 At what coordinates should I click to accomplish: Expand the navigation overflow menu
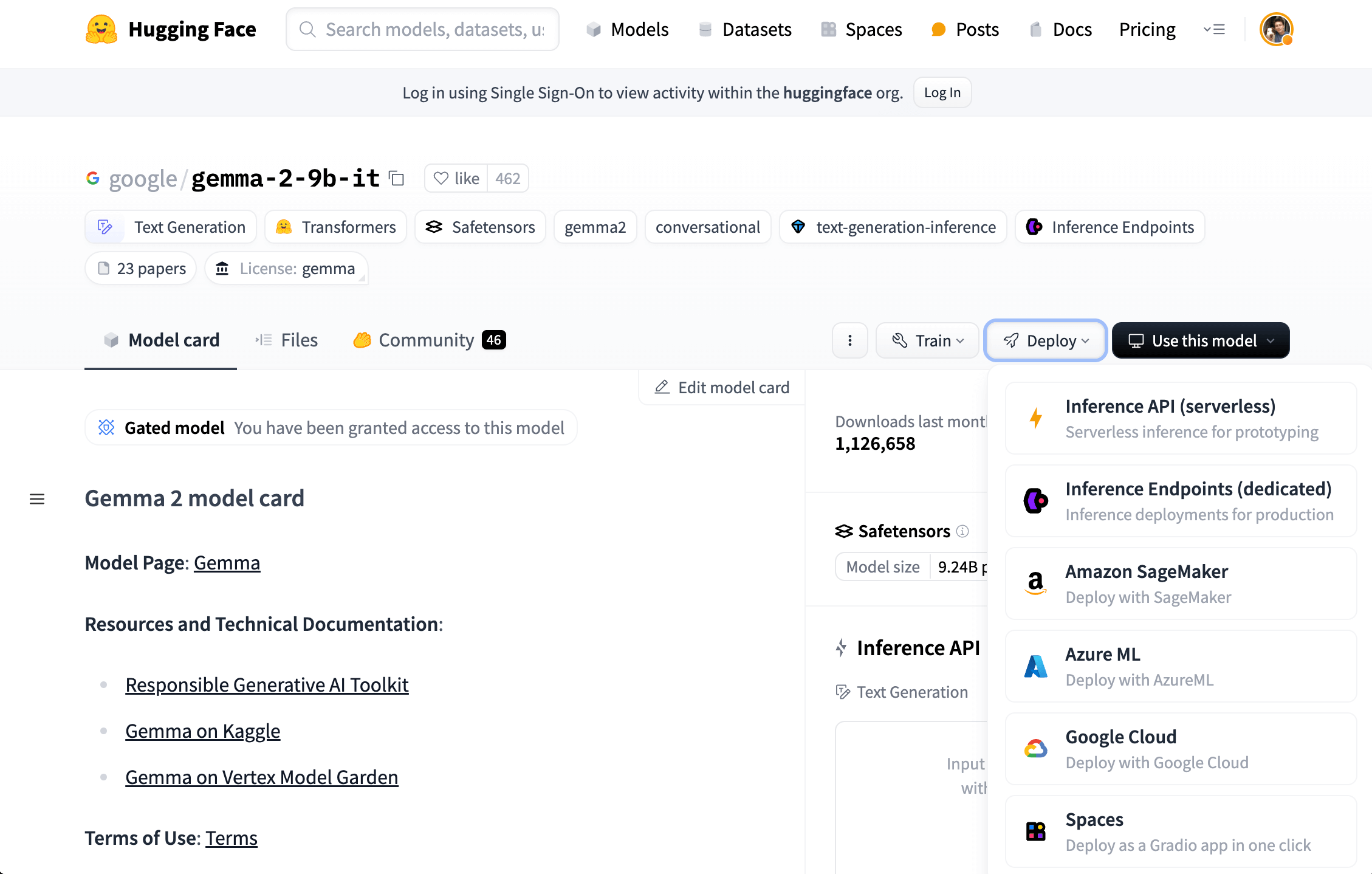[x=1214, y=29]
